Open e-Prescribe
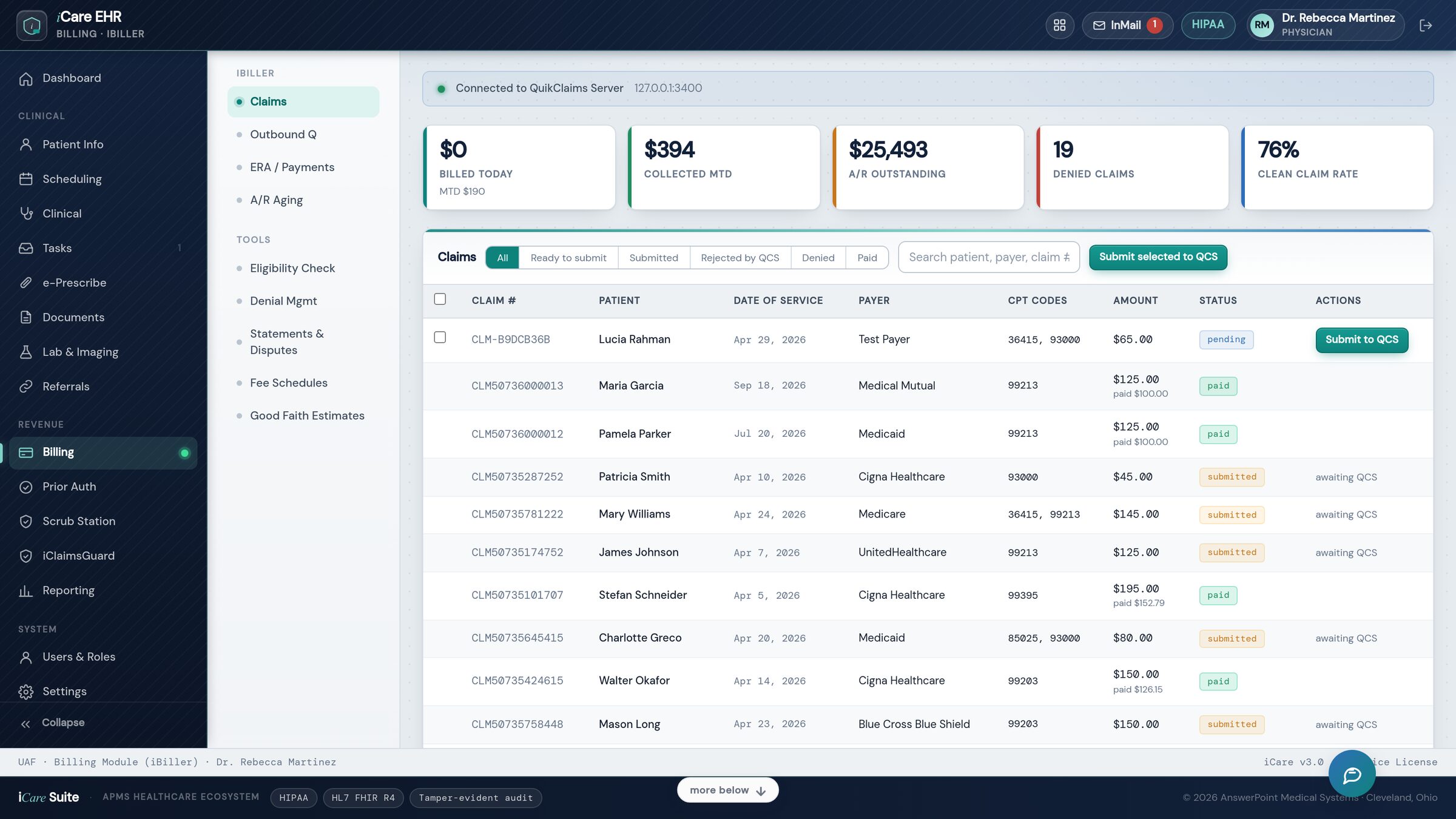 pos(103,283)
